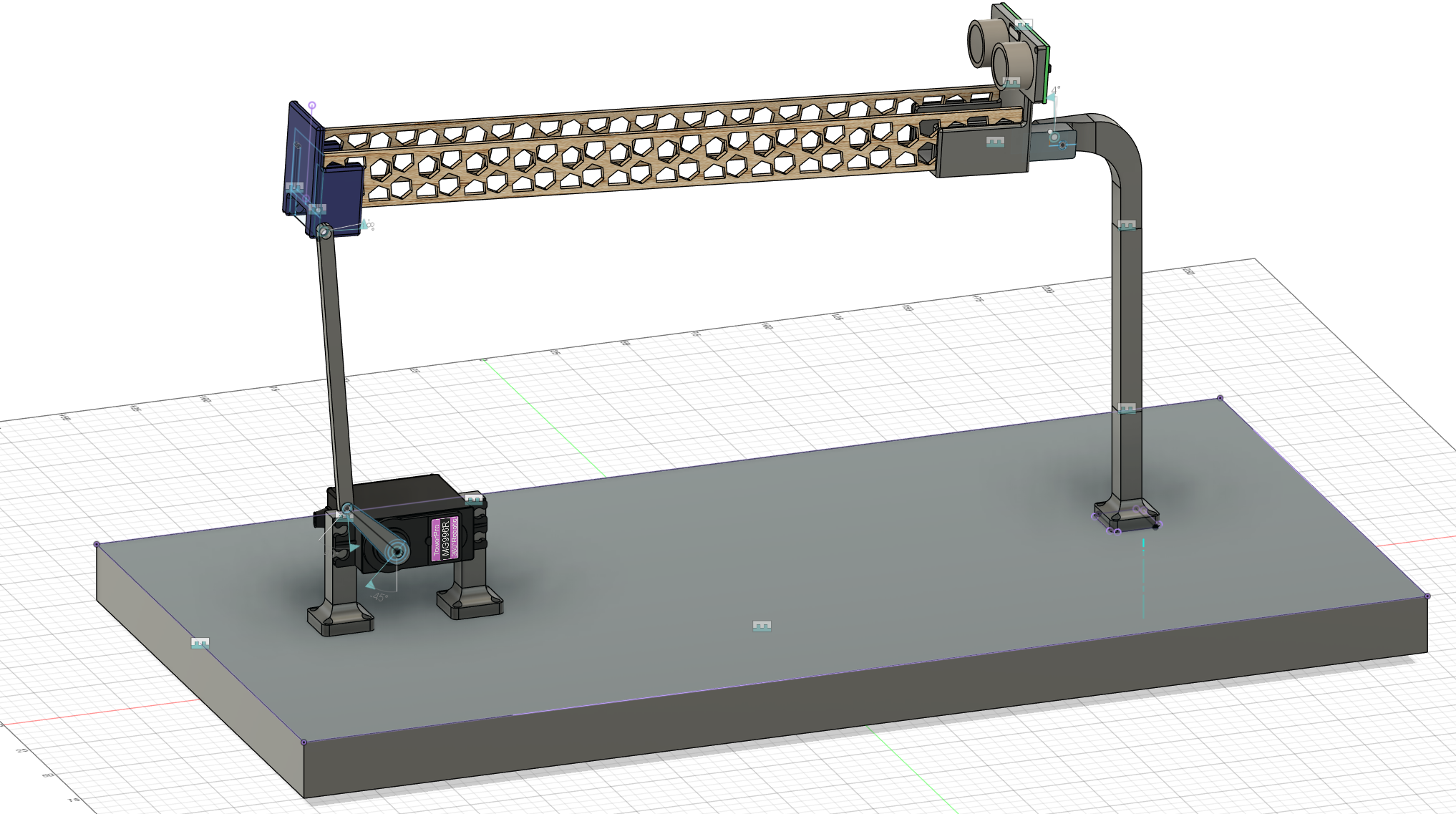The width and height of the screenshot is (1456, 814).
Task: Click the blue revolute joint rings on the servo shaft
Action: pos(397,552)
